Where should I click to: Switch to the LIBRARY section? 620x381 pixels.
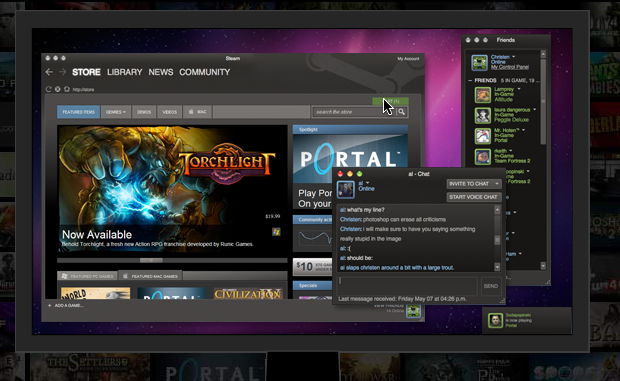point(125,72)
